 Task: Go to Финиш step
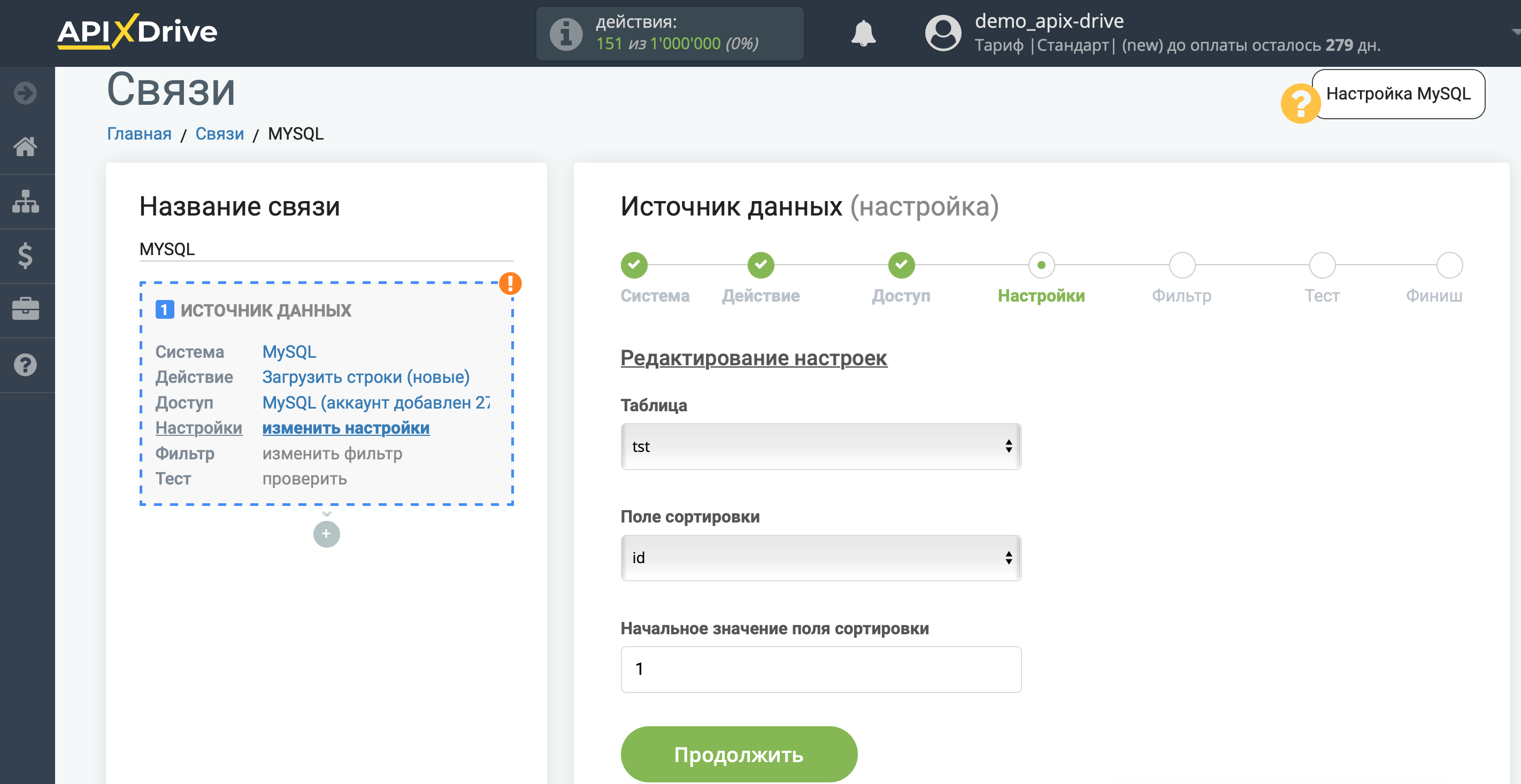click(1449, 265)
